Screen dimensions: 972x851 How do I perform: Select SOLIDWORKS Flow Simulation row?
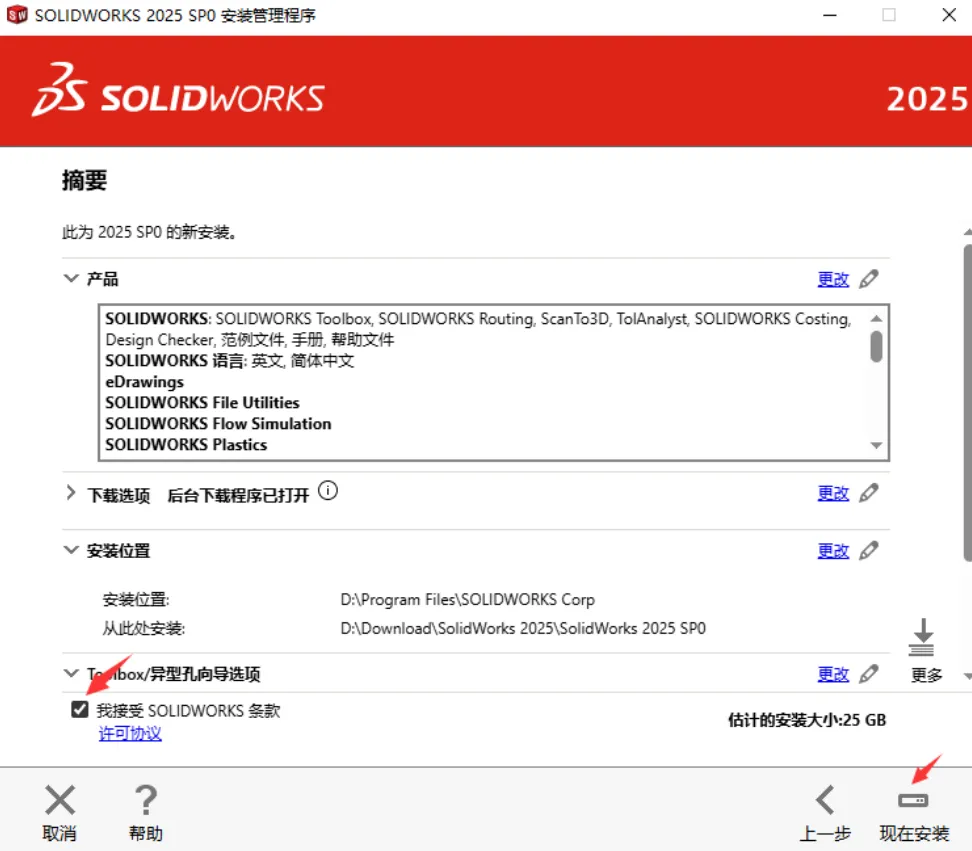point(218,424)
